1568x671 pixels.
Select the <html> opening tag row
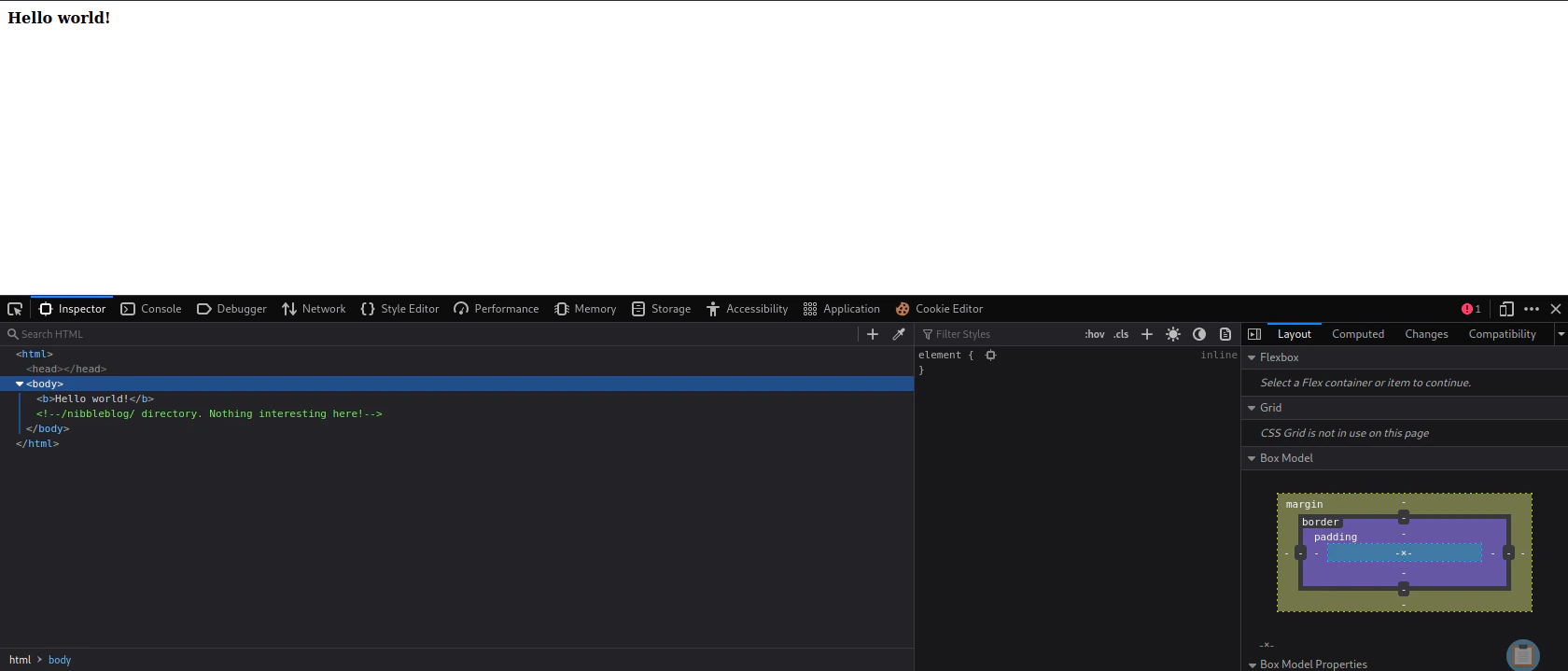(35, 354)
